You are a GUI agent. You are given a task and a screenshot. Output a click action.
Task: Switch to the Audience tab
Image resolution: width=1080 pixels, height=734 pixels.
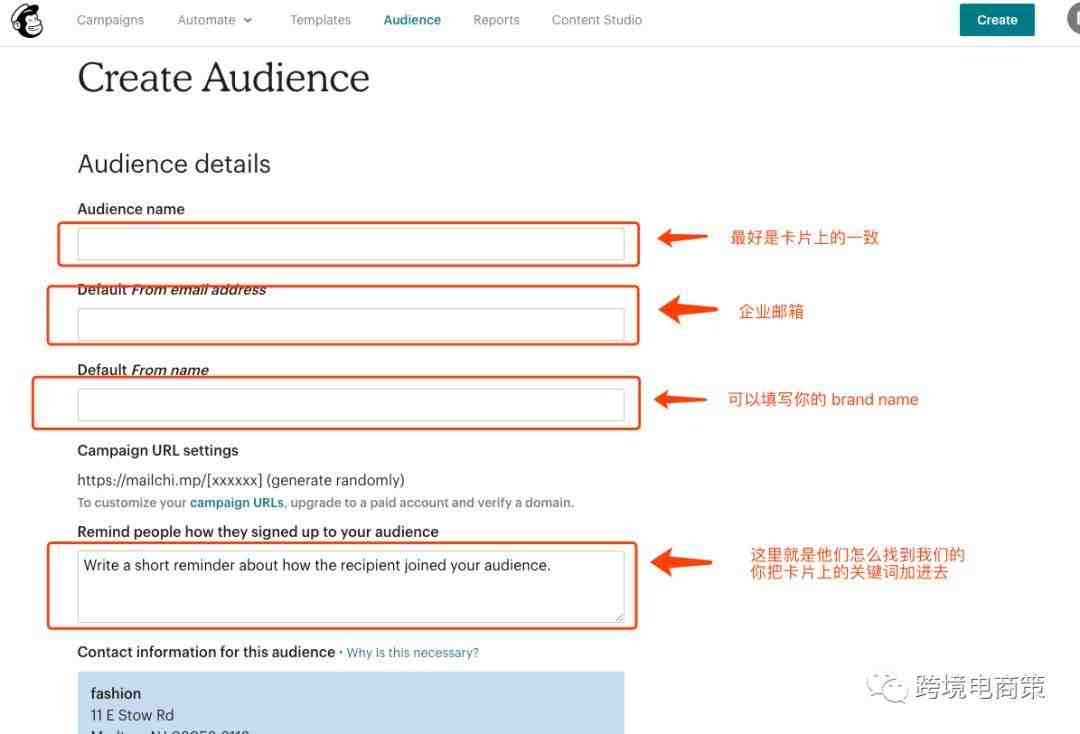click(x=412, y=20)
